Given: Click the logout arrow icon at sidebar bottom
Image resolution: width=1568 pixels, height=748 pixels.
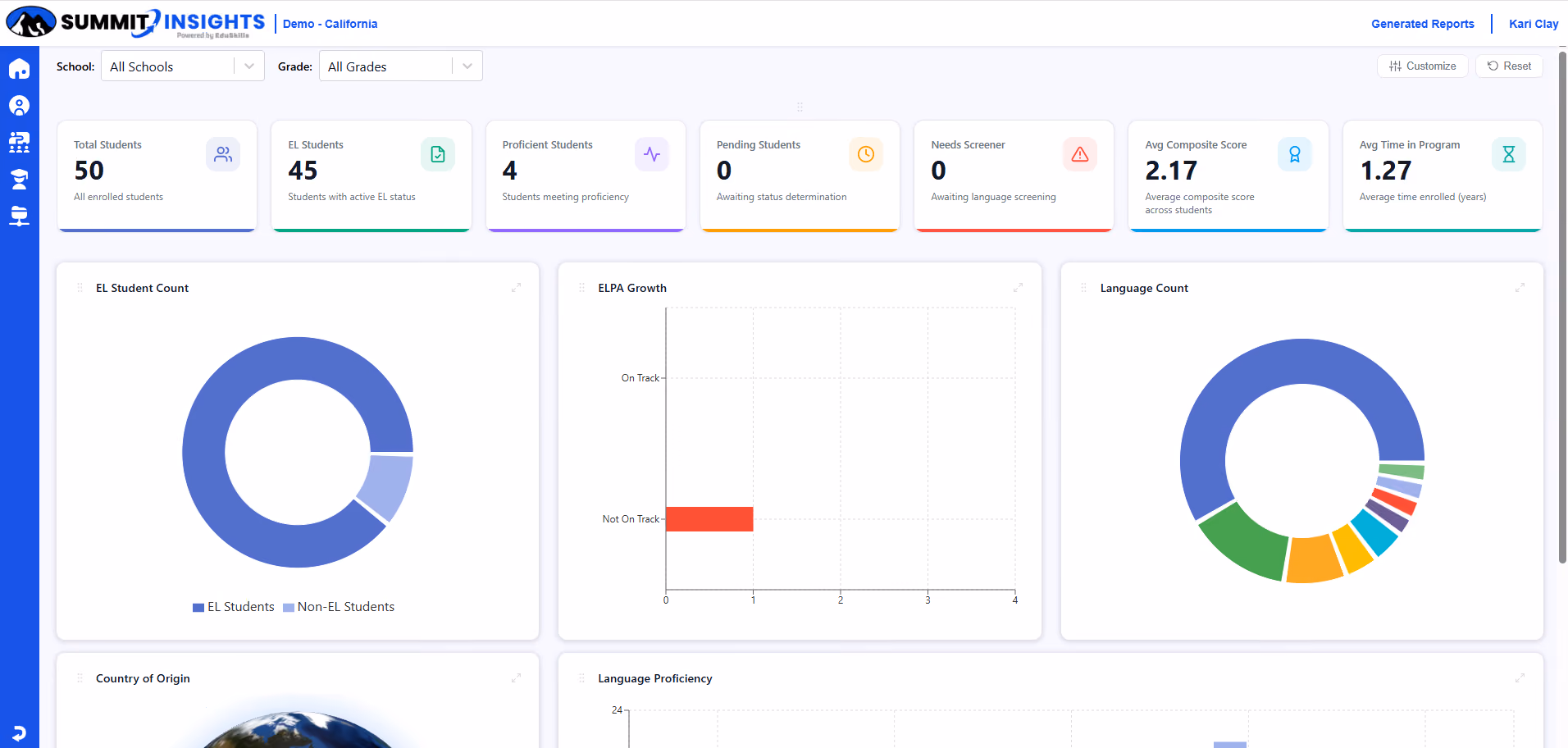Looking at the screenshot, I should (x=19, y=732).
